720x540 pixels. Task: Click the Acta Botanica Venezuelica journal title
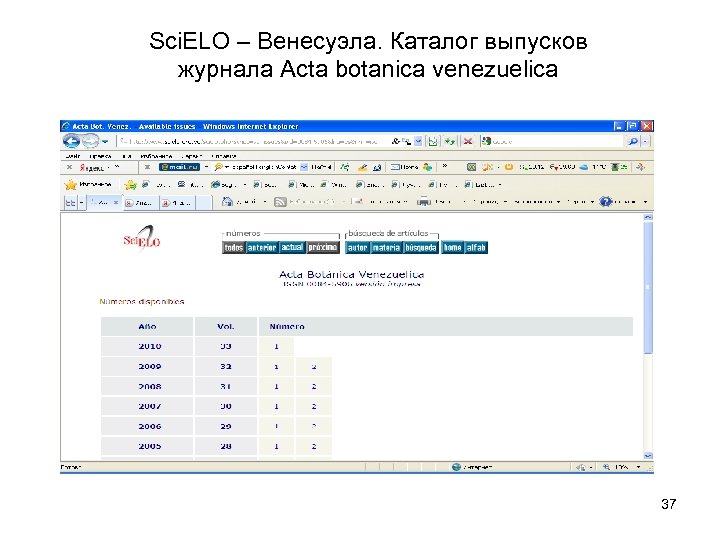click(x=351, y=275)
